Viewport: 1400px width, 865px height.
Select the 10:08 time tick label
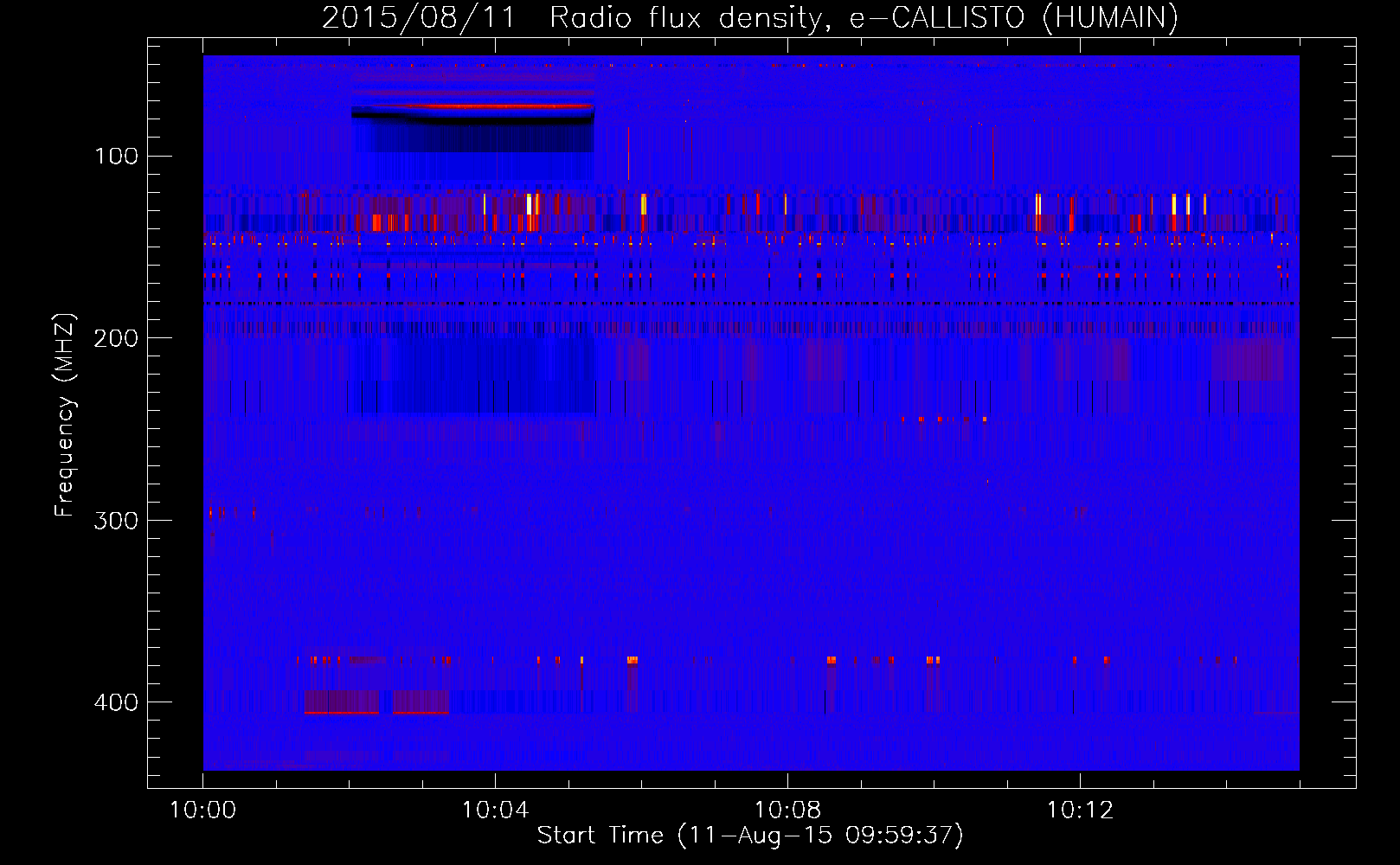787,811
